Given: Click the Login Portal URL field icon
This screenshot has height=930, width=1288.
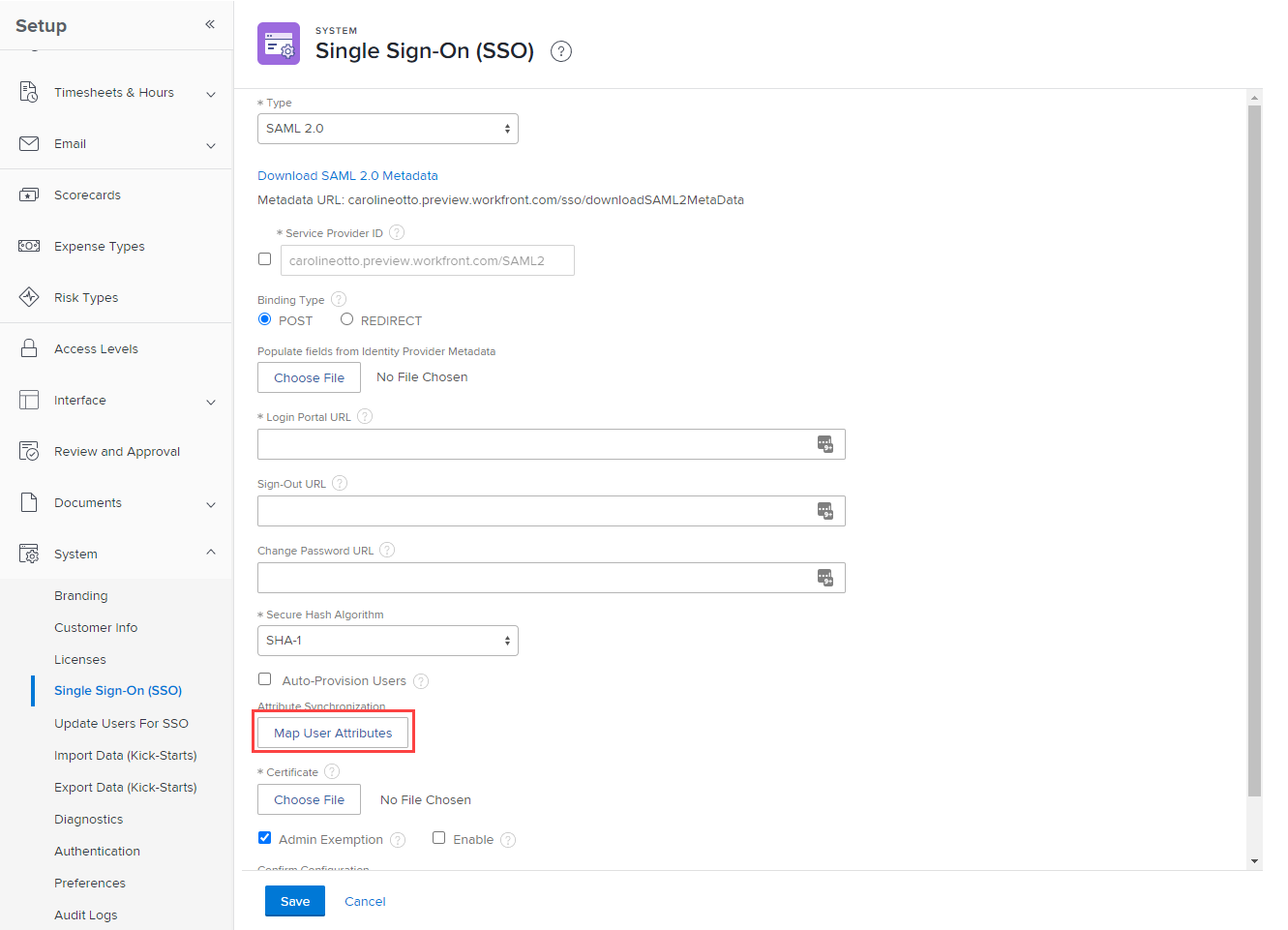Looking at the screenshot, I should tap(824, 444).
